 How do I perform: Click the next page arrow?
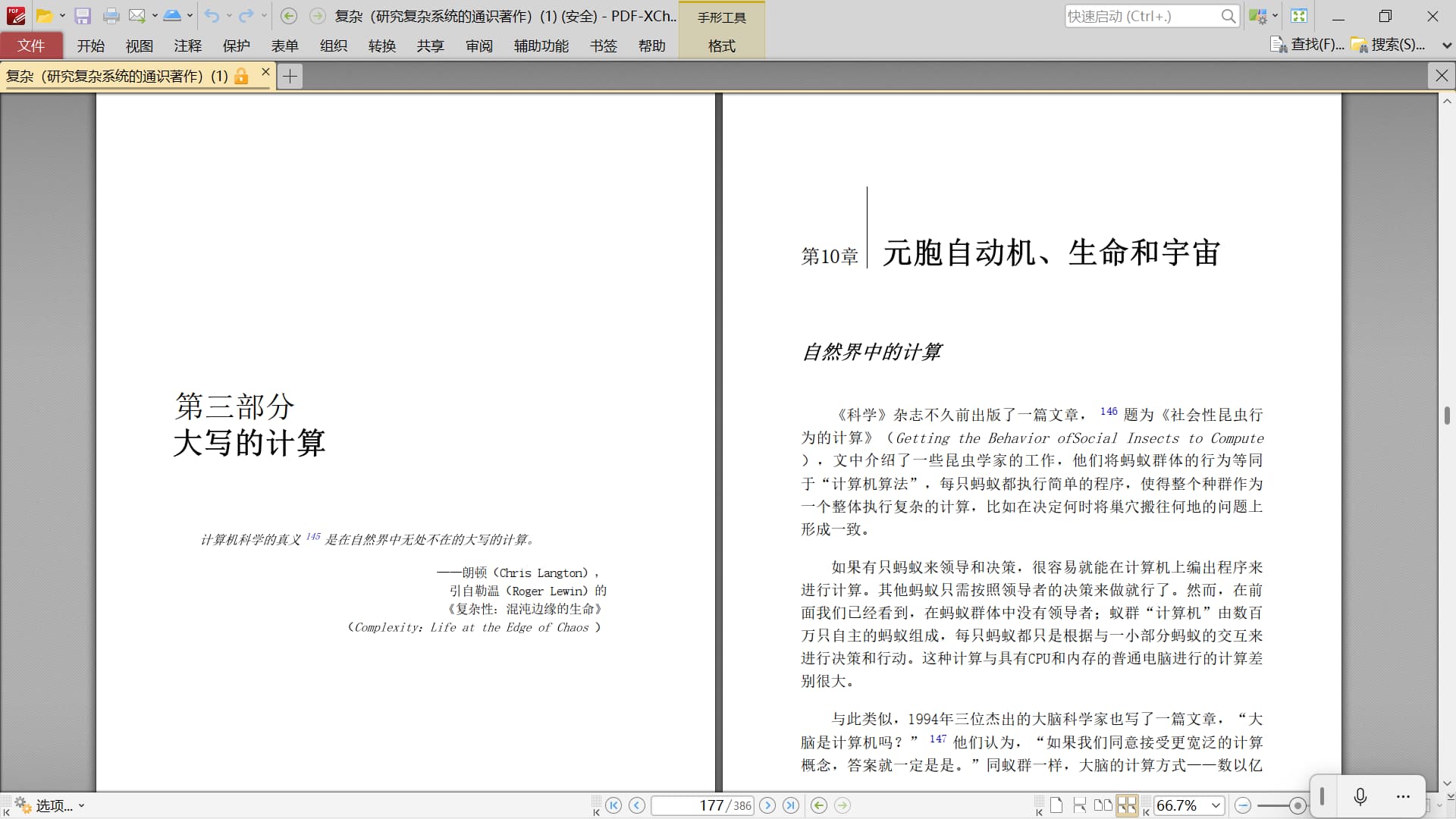pyautogui.click(x=767, y=805)
